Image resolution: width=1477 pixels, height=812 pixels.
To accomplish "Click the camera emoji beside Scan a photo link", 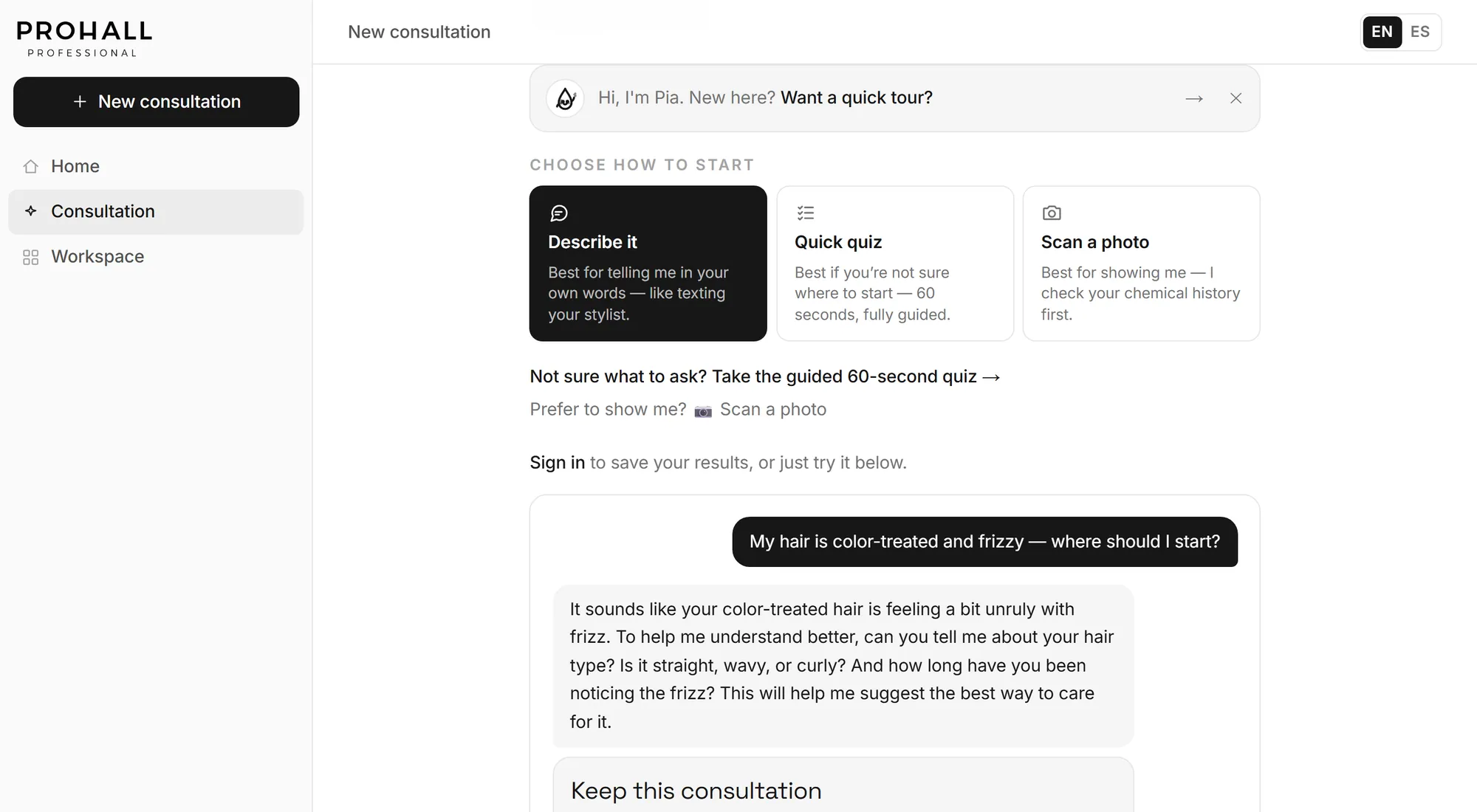I will click(x=703, y=410).
